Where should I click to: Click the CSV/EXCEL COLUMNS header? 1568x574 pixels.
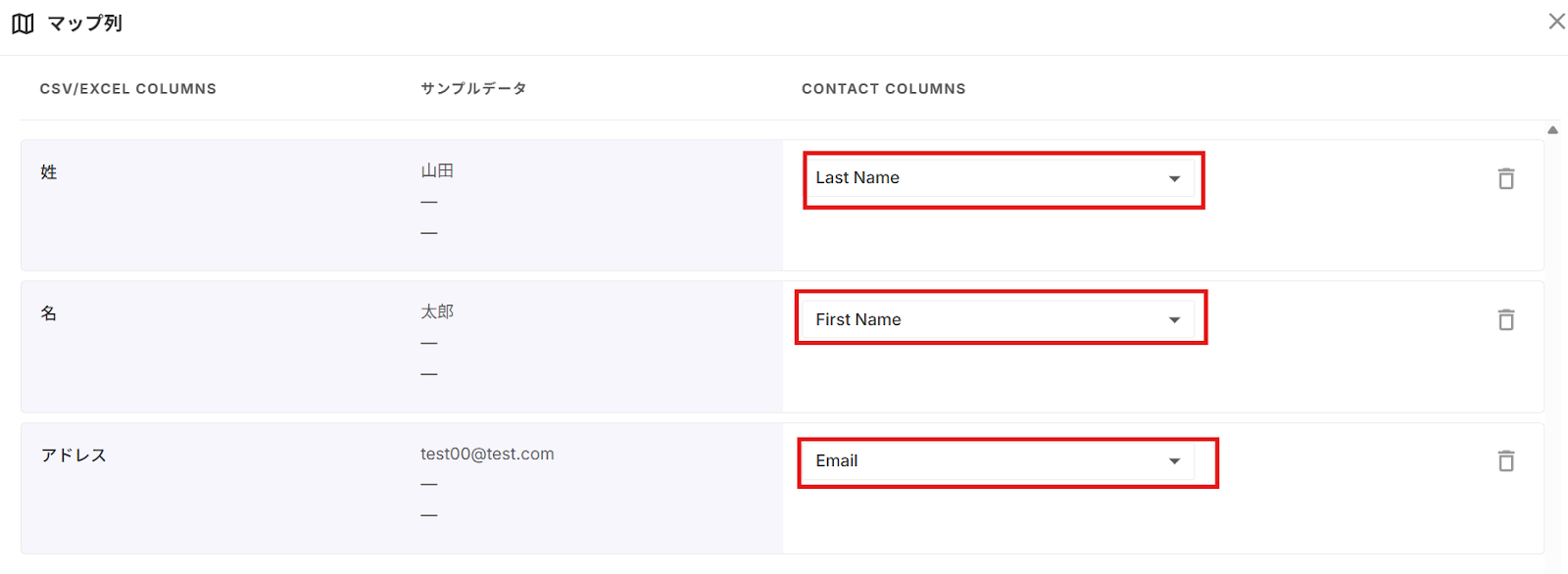(128, 89)
